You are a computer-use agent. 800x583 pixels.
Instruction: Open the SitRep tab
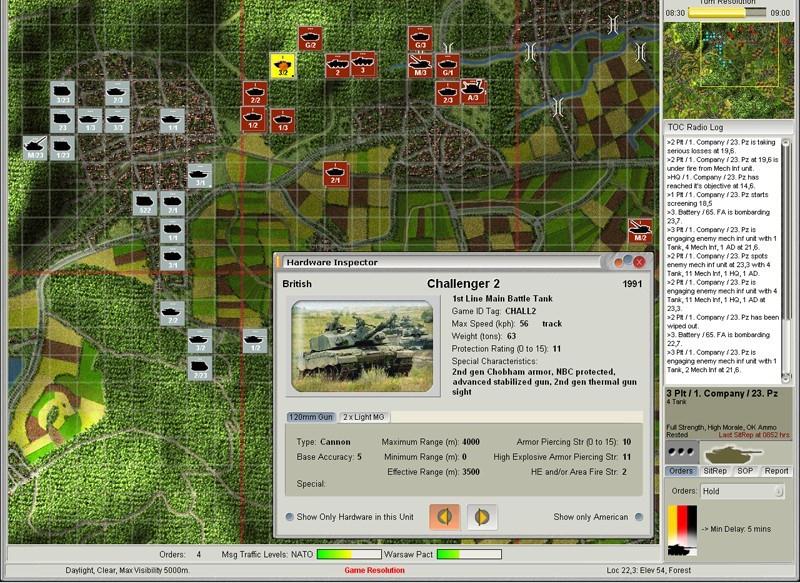[x=715, y=470]
